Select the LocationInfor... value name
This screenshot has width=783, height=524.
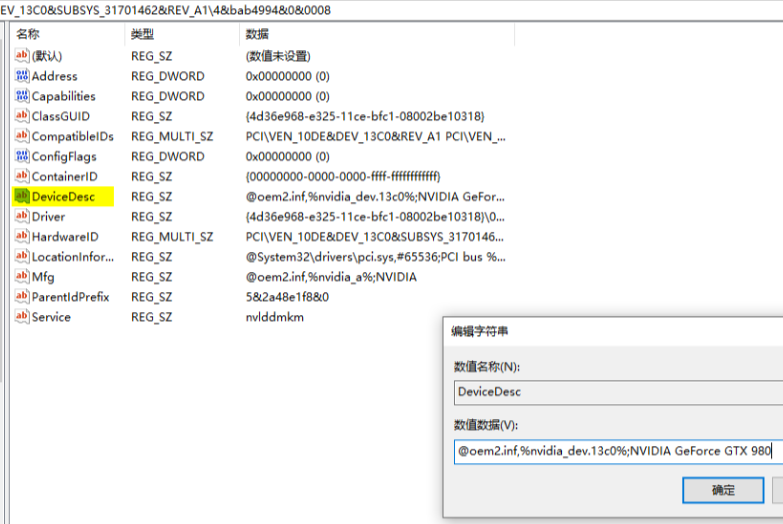coord(72,257)
